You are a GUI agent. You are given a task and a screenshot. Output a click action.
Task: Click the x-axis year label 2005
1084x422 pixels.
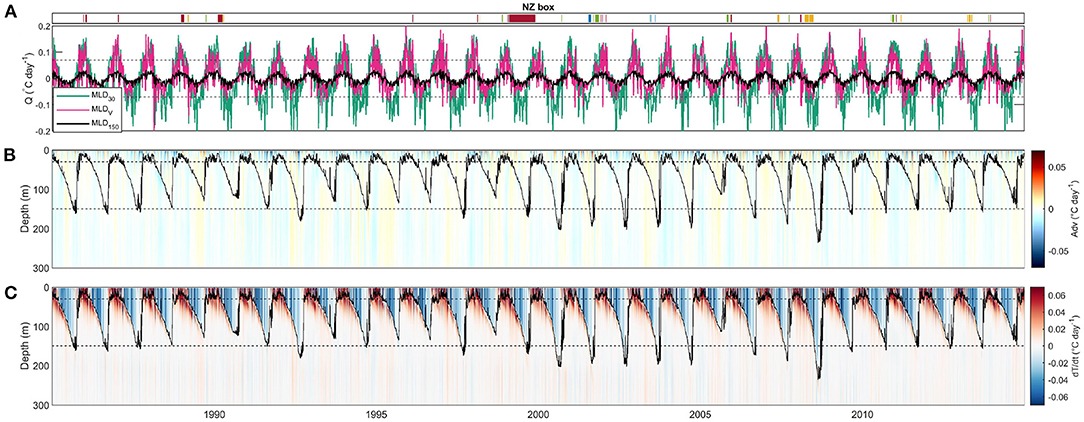pyautogui.click(x=700, y=415)
